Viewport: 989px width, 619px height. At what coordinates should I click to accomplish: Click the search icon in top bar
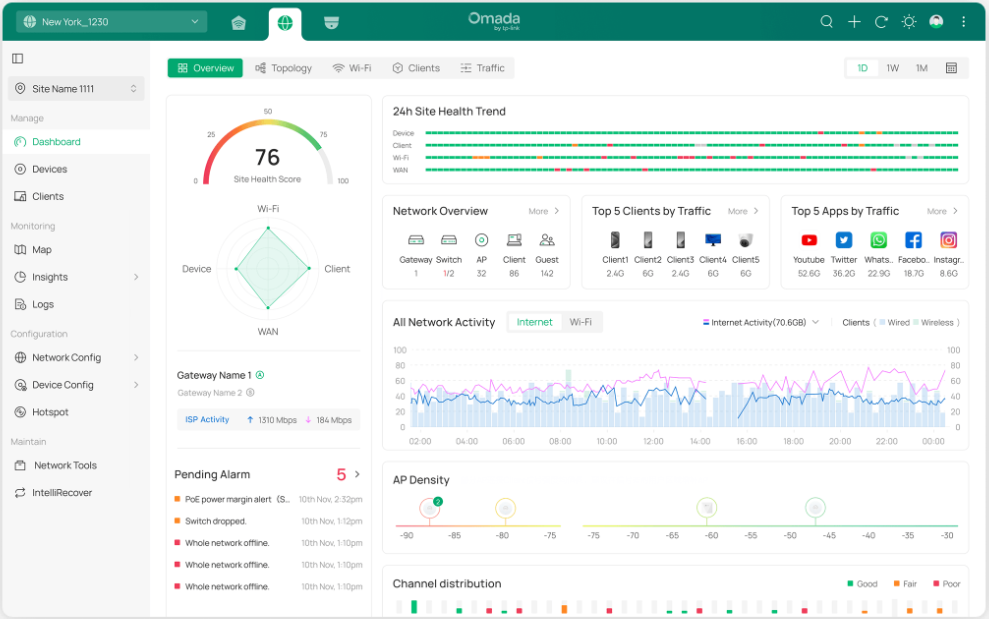[x=826, y=22]
